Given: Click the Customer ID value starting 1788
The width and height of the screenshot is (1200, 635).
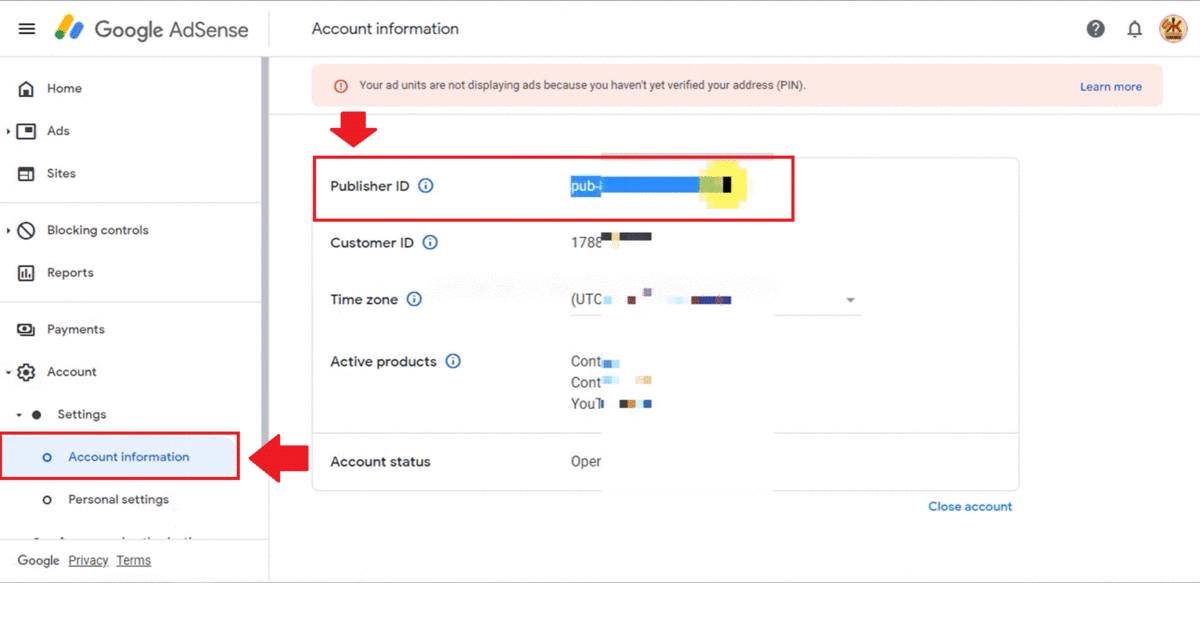Looking at the screenshot, I should (x=611, y=243).
